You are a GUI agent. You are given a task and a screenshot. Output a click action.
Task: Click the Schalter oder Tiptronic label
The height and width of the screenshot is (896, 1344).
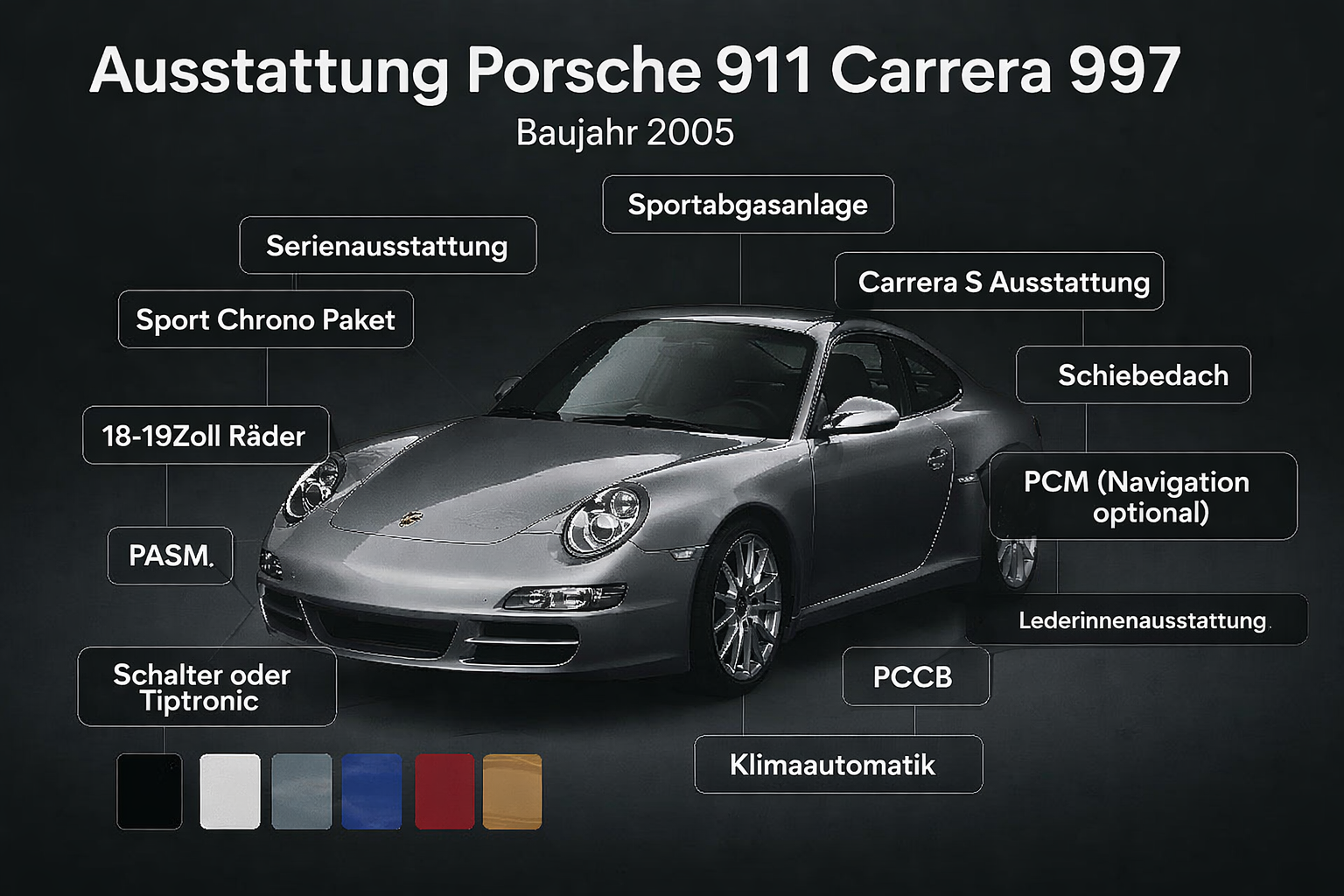click(206, 687)
